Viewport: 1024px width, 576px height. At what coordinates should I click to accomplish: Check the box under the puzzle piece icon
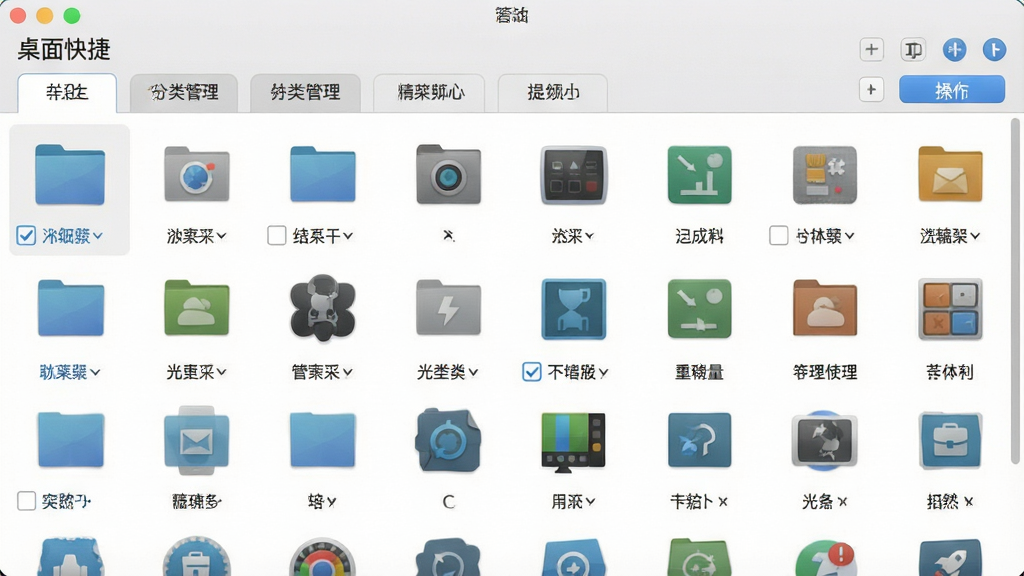(x=778, y=235)
